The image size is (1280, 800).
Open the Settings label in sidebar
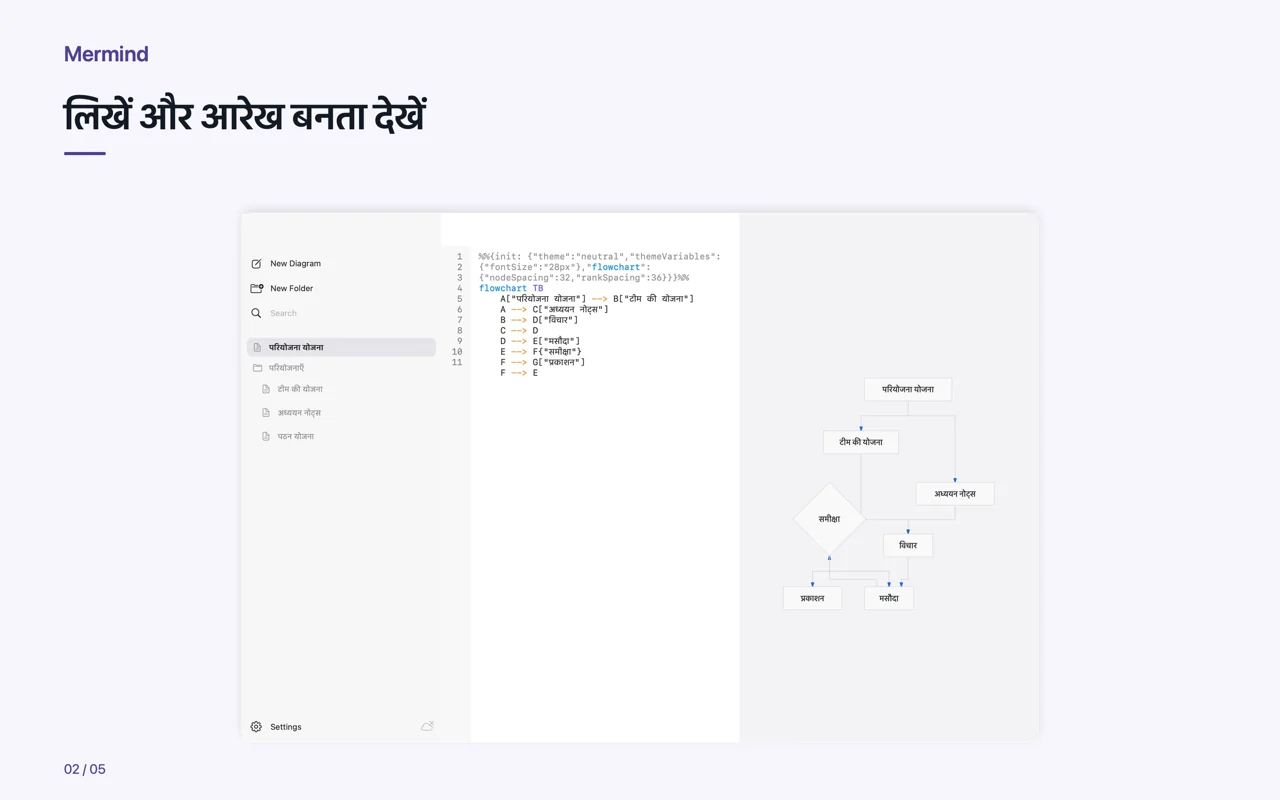[285, 727]
